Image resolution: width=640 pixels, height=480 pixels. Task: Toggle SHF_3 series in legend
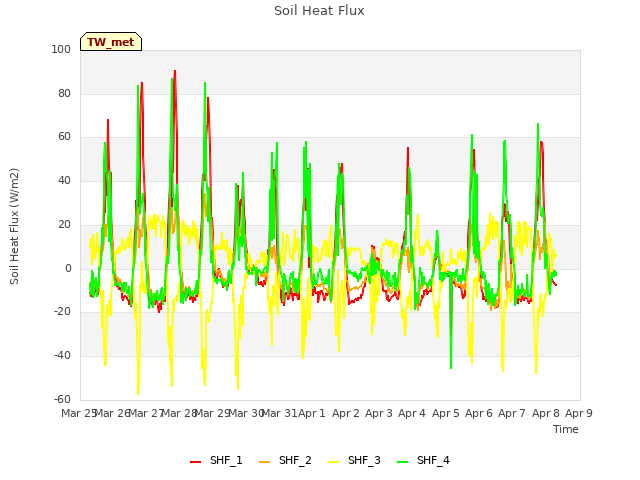pyautogui.click(x=354, y=461)
